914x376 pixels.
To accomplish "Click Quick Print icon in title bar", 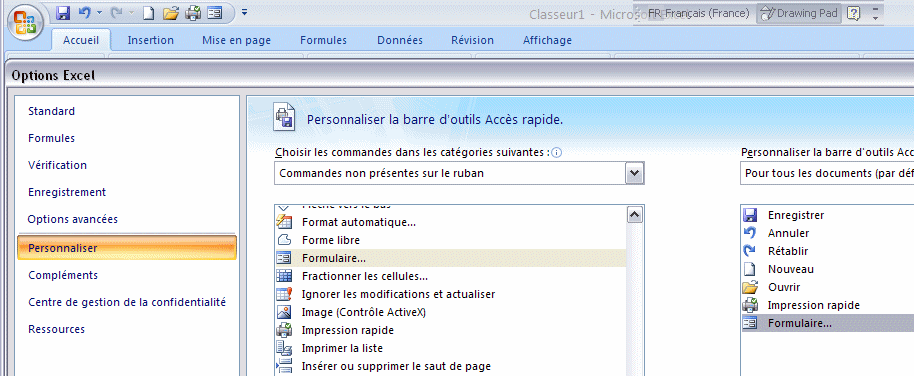I will coord(193,12).
